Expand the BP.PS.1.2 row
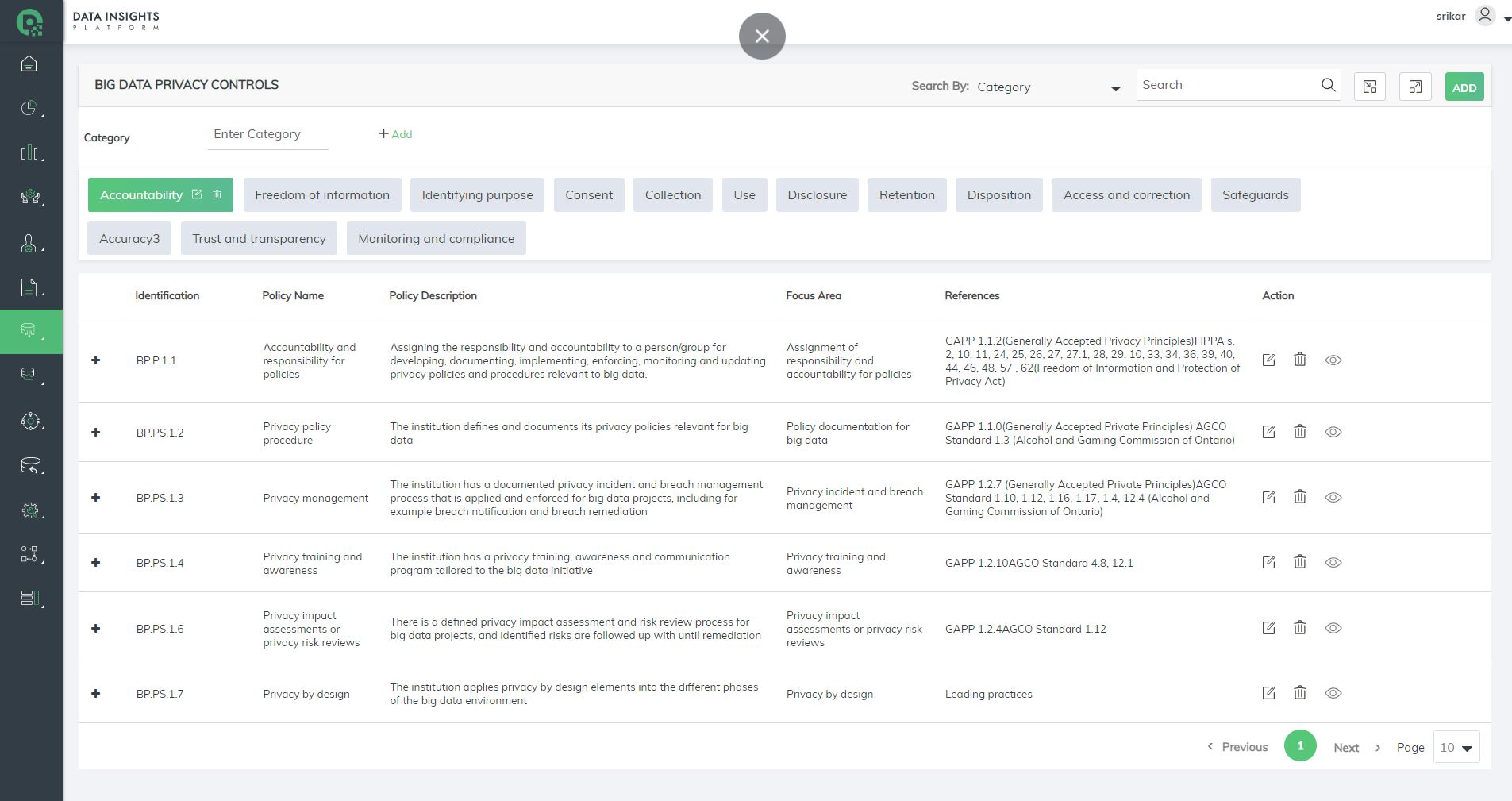Viewport: 1512px width, 801px height. pyautogui.click(x=96, y=433)
